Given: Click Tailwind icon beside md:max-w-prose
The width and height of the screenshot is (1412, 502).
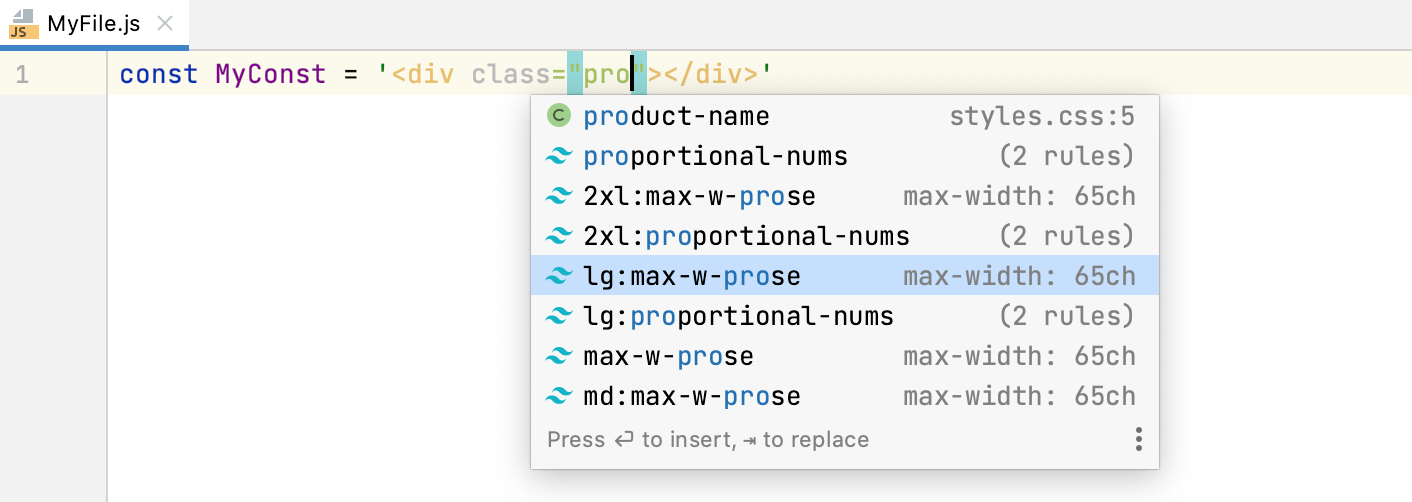Looking at the screenshot, I should pos(558,397).
